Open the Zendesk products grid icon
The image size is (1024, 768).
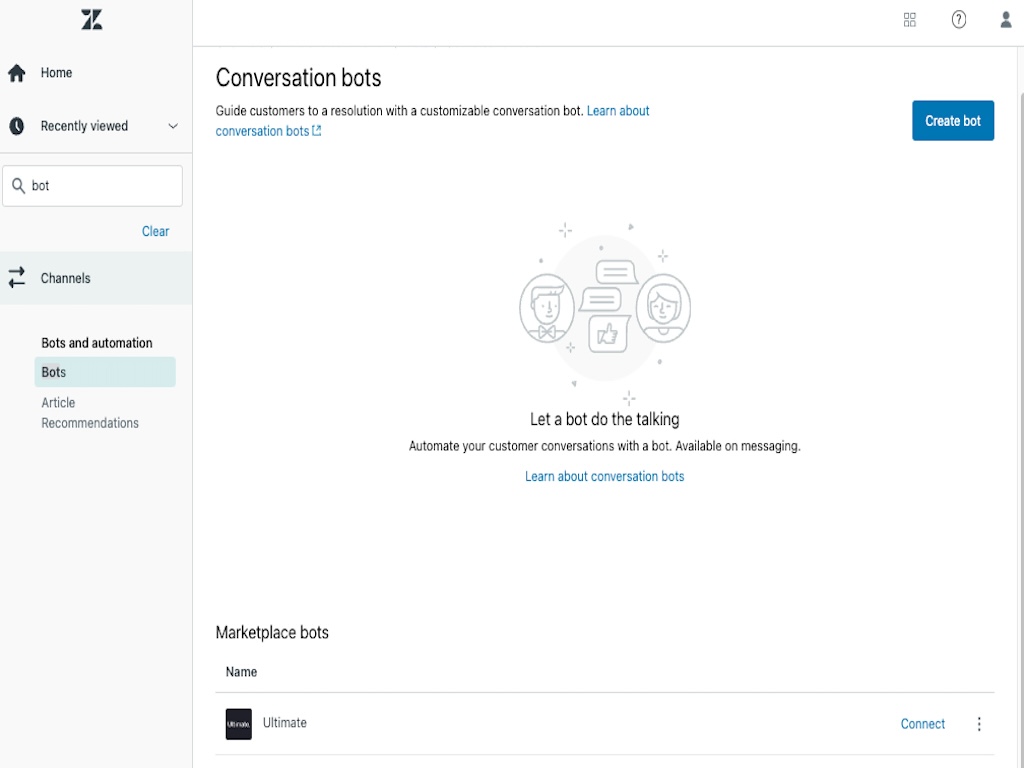(909, 20)
